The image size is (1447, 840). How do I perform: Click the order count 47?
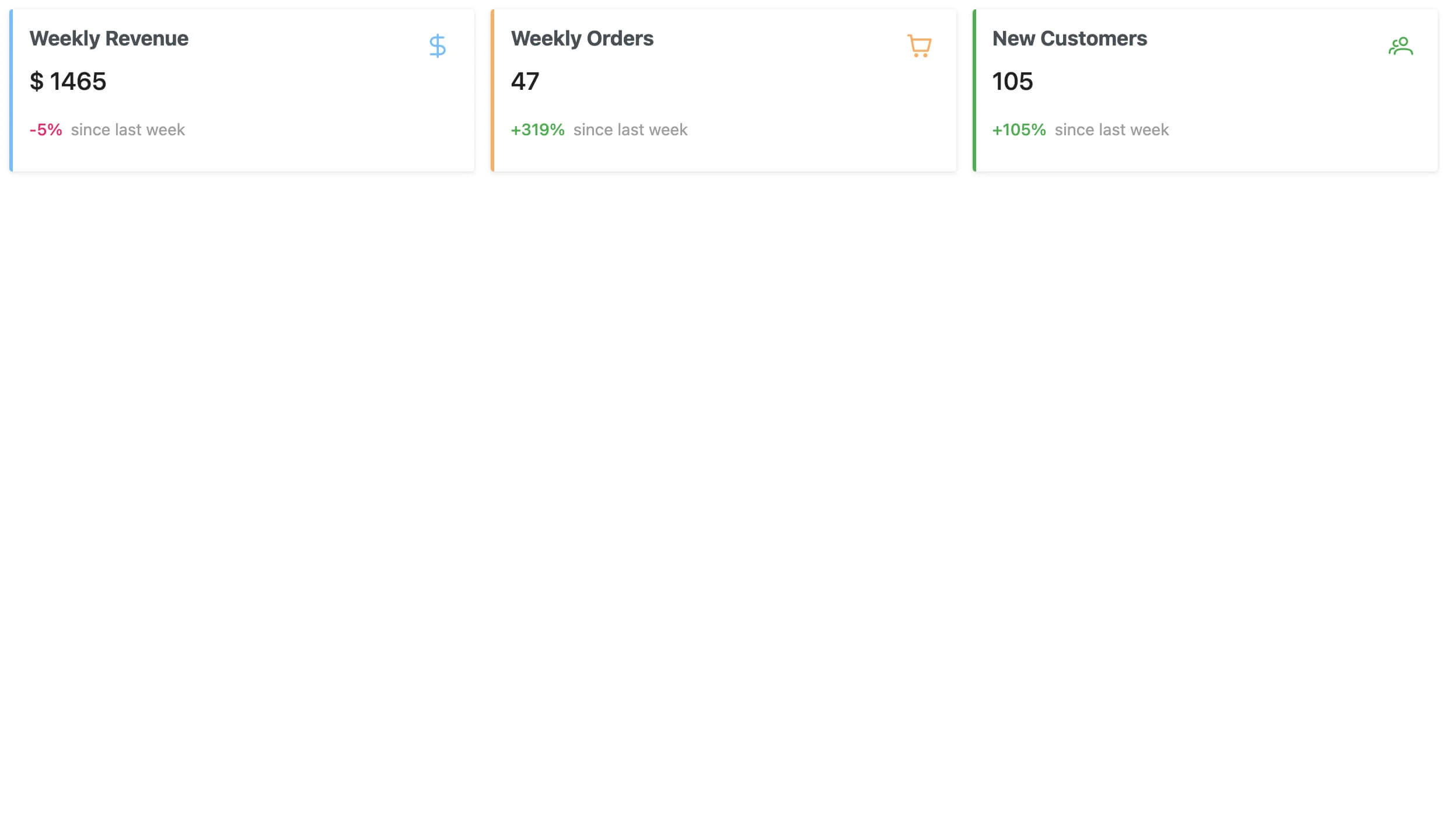click(525, 82)
